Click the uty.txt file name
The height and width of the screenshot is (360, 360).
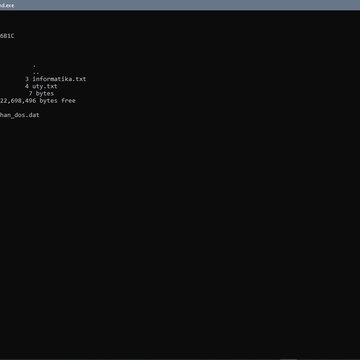pos(45,86)
